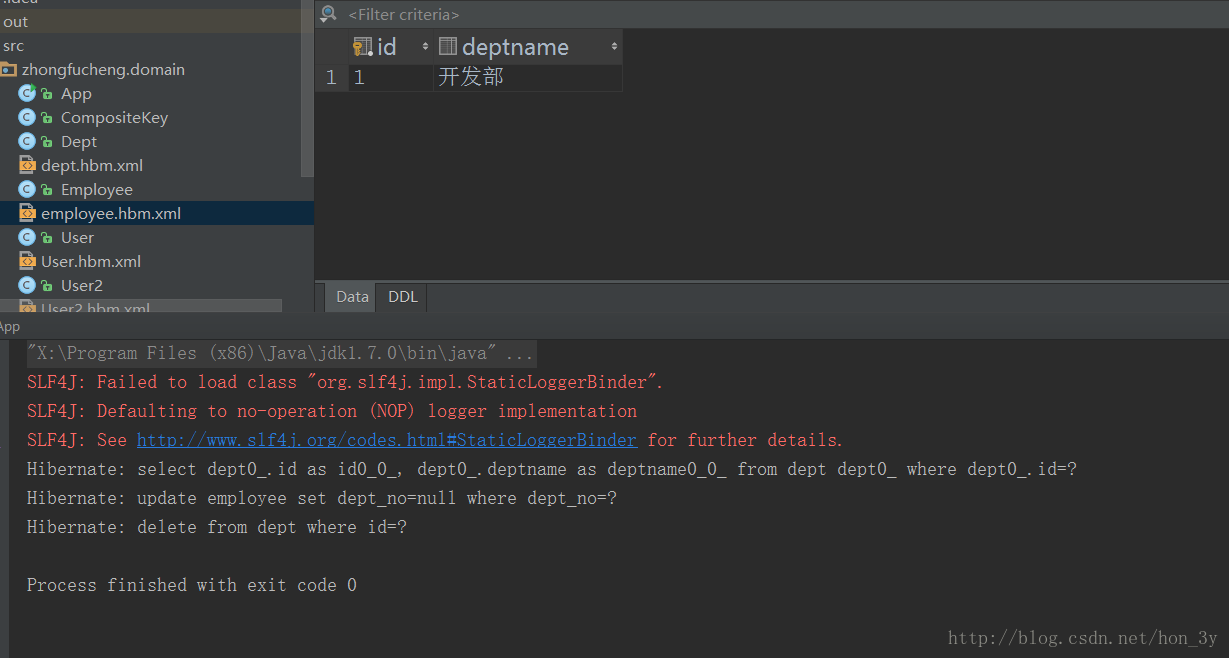This screenshot has width=1229, height=658.
Task: Click the filter criteria search icon
Action: click(x=328, y=14)
